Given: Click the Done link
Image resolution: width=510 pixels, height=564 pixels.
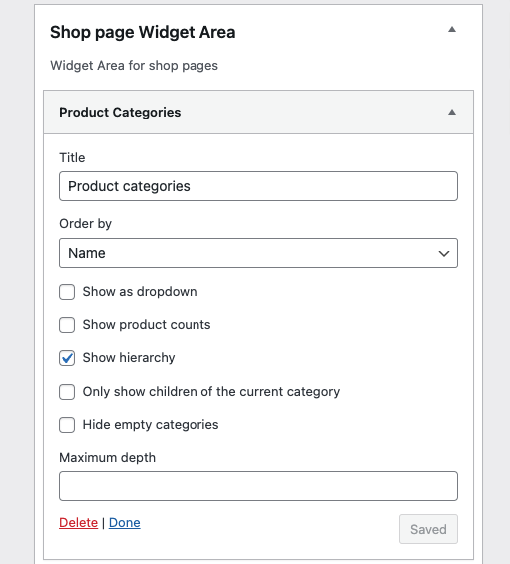Looking at the screenshot, I should 124,523.
